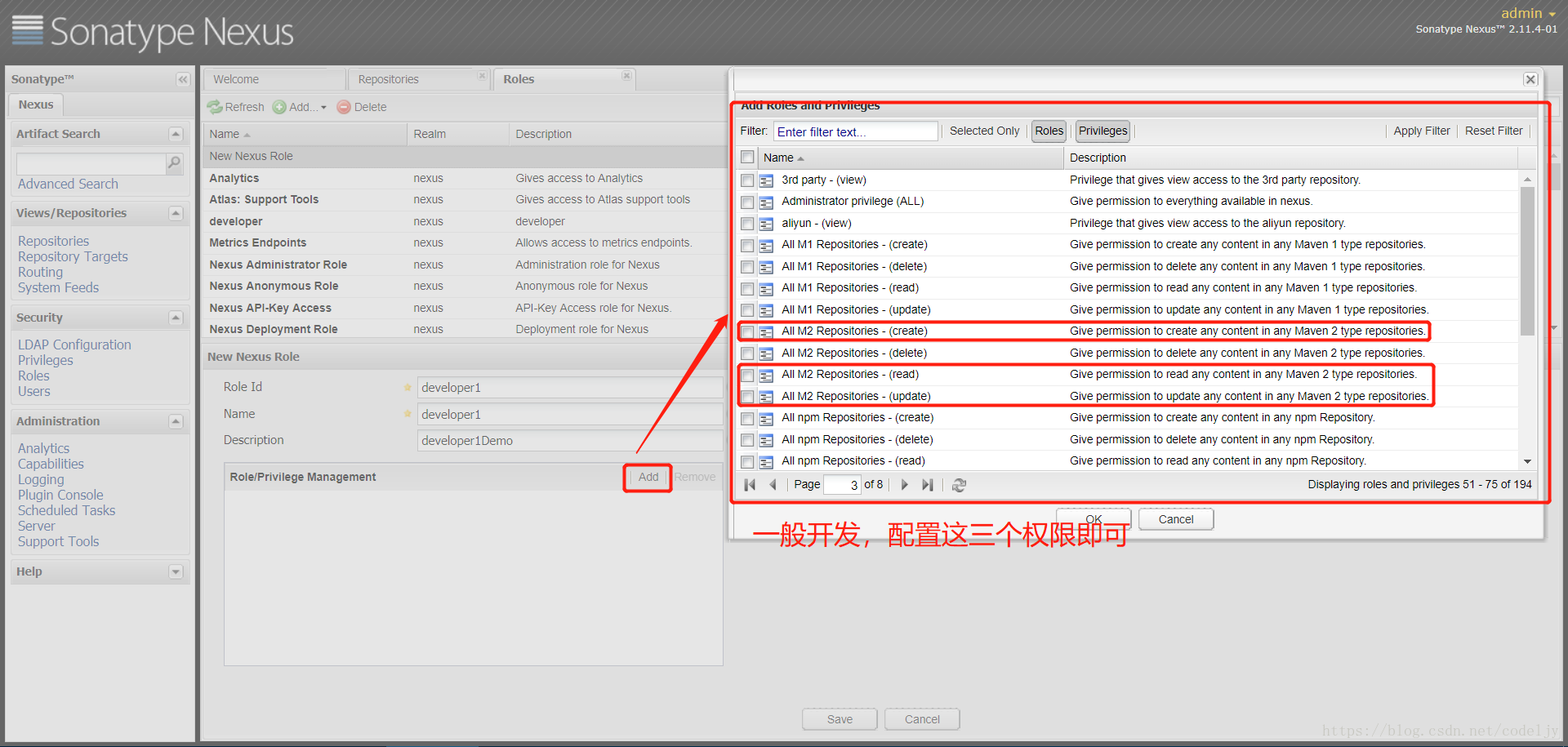Open Scheduled Tasks link
The width and height of the screenshot is (1568, 747).
pos(66,511)
